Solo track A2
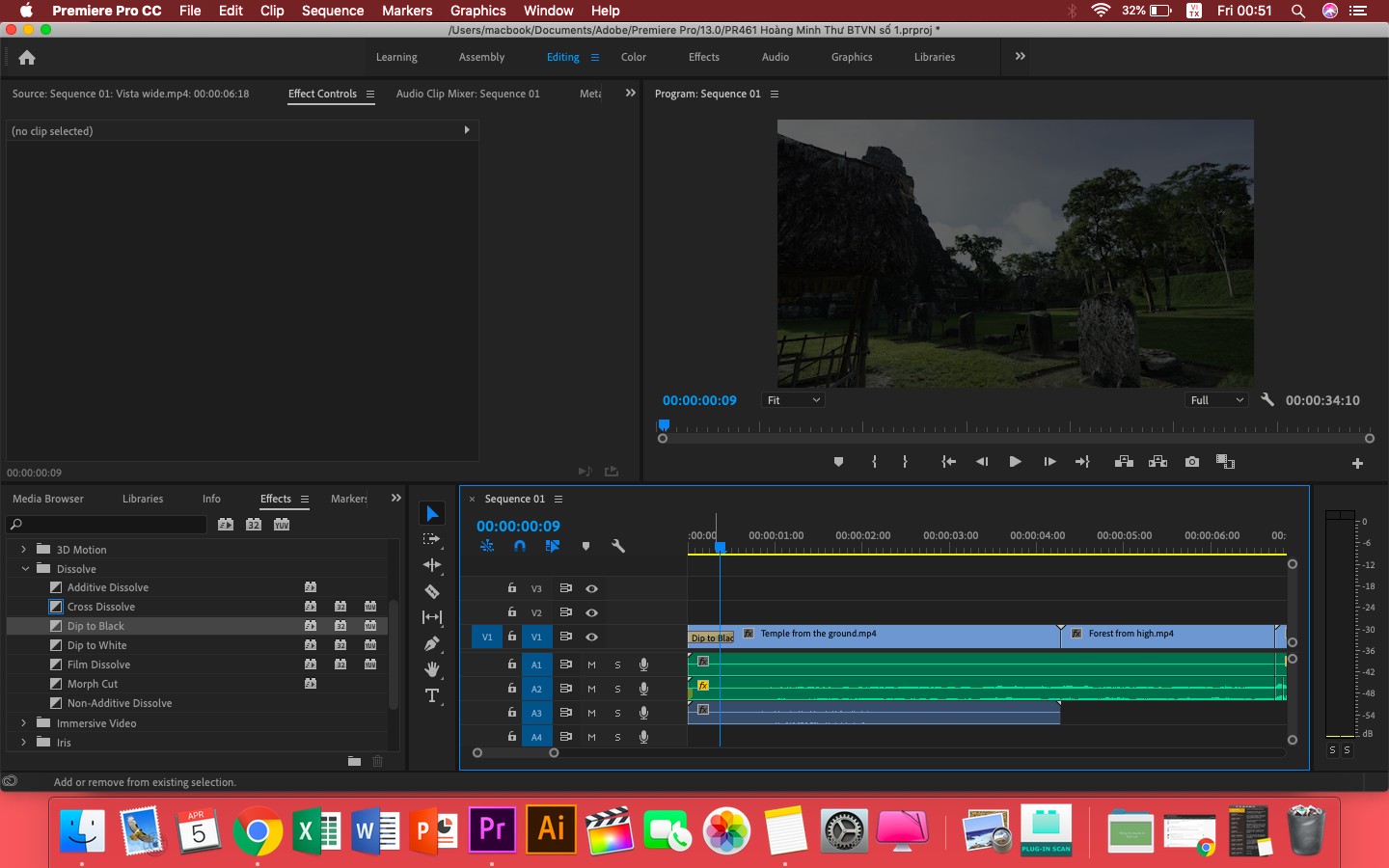Screen dimensions: 1389x868 617,689
